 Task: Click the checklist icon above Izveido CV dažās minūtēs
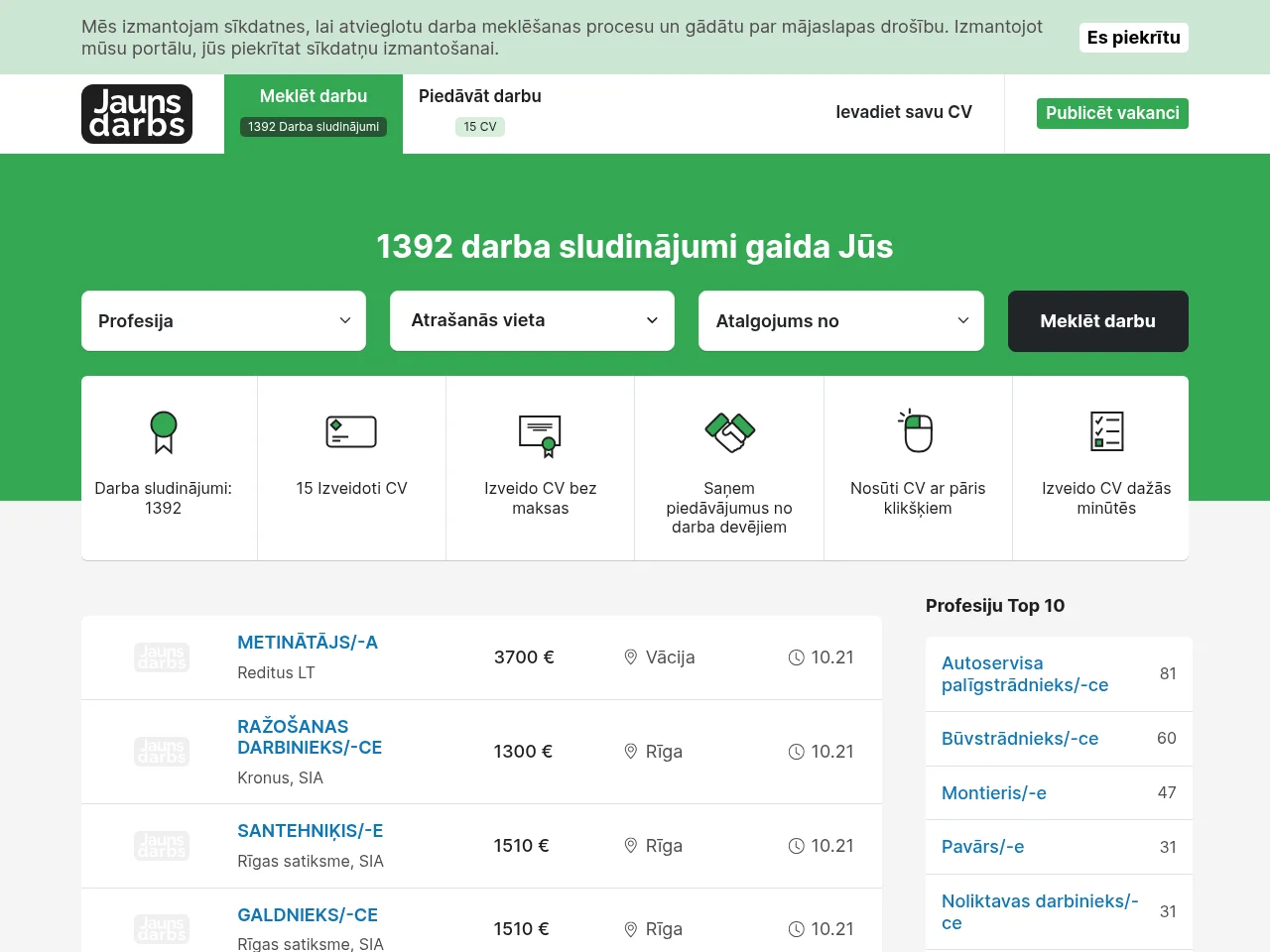(x=1106, y=431)
